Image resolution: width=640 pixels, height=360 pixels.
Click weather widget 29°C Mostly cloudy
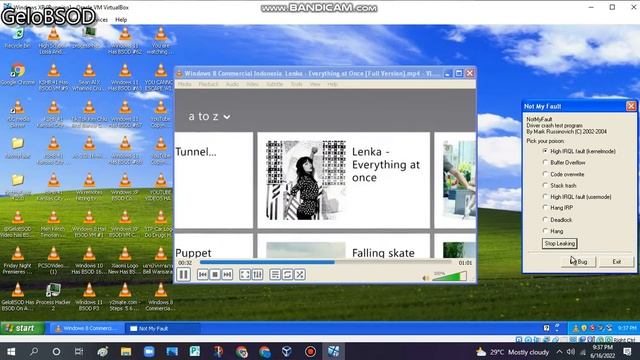[513, 352]
